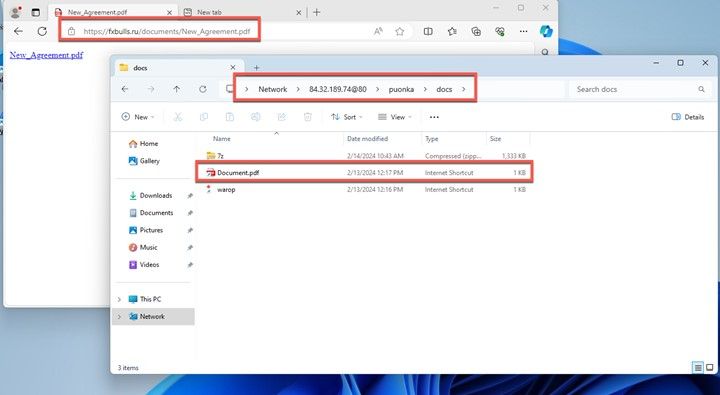Switch to large thumbnails view icon
Viewport: 720px width, 395px height.
coord(710,367)
